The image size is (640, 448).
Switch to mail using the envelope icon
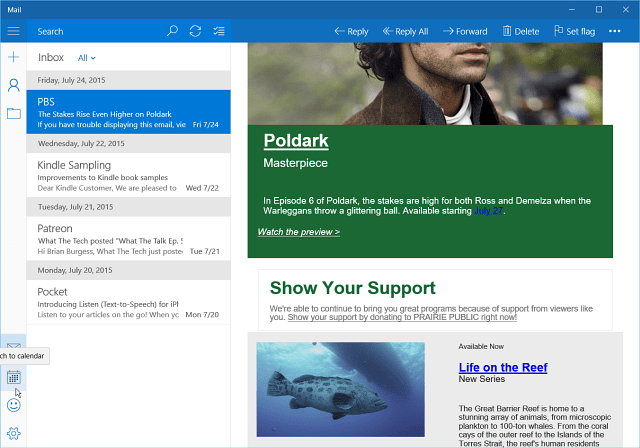tap(13, 346)
